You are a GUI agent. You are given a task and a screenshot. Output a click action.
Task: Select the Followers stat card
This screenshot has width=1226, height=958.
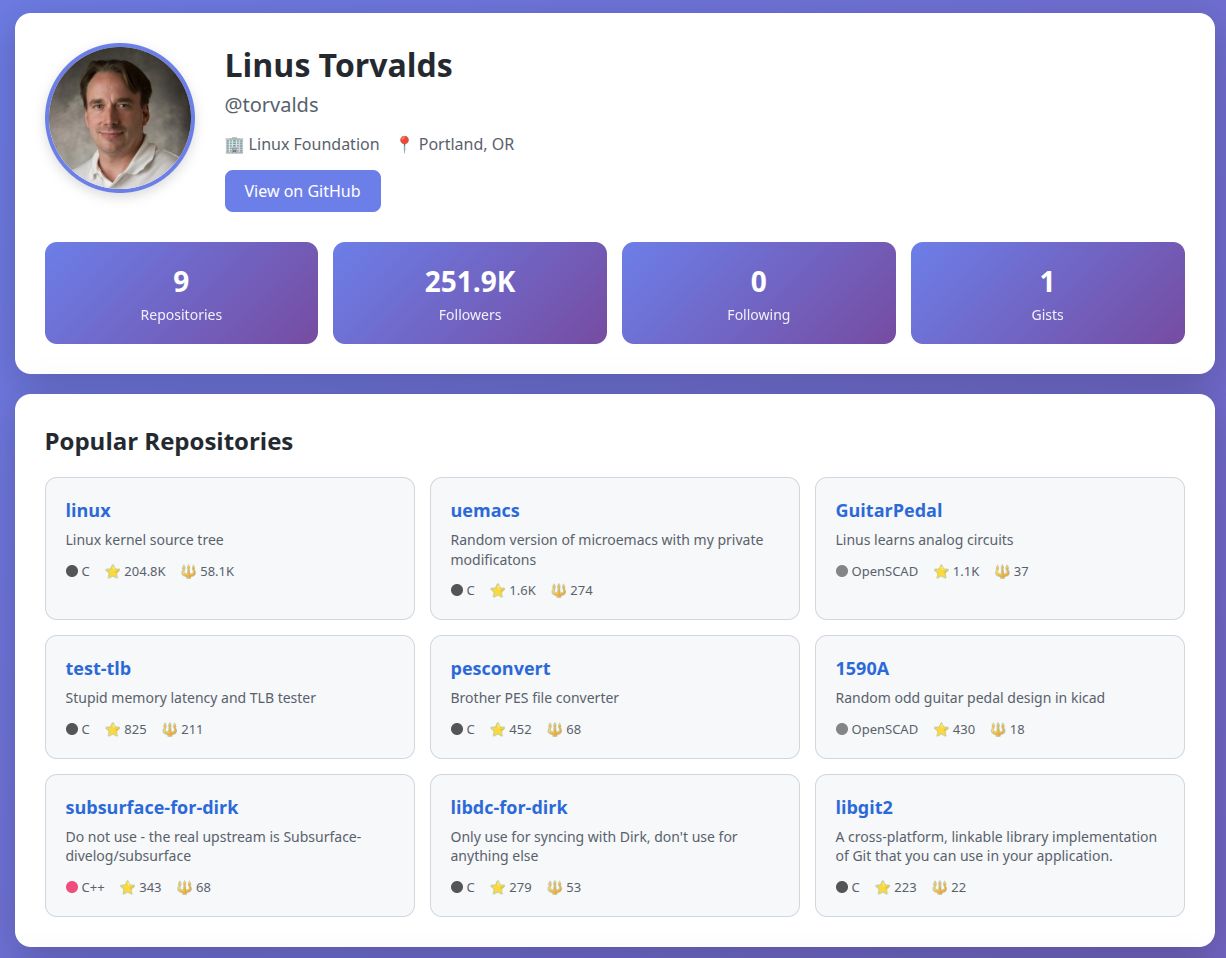pyautogui.click(x=470, y=293)
